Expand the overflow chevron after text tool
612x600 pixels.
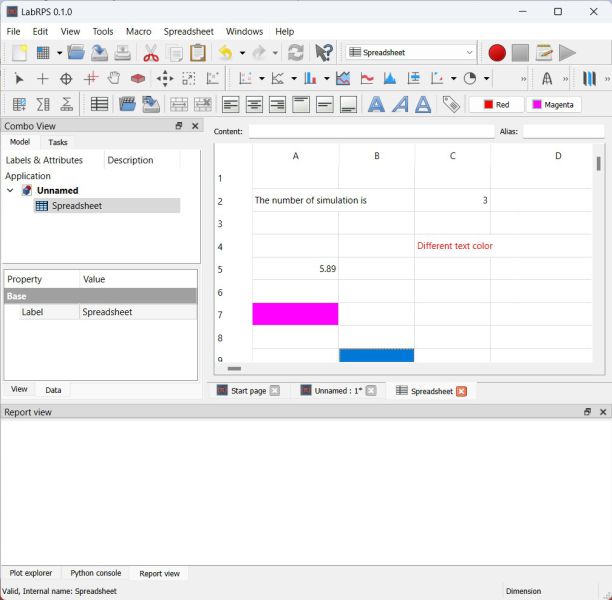[x=565, y=79]
